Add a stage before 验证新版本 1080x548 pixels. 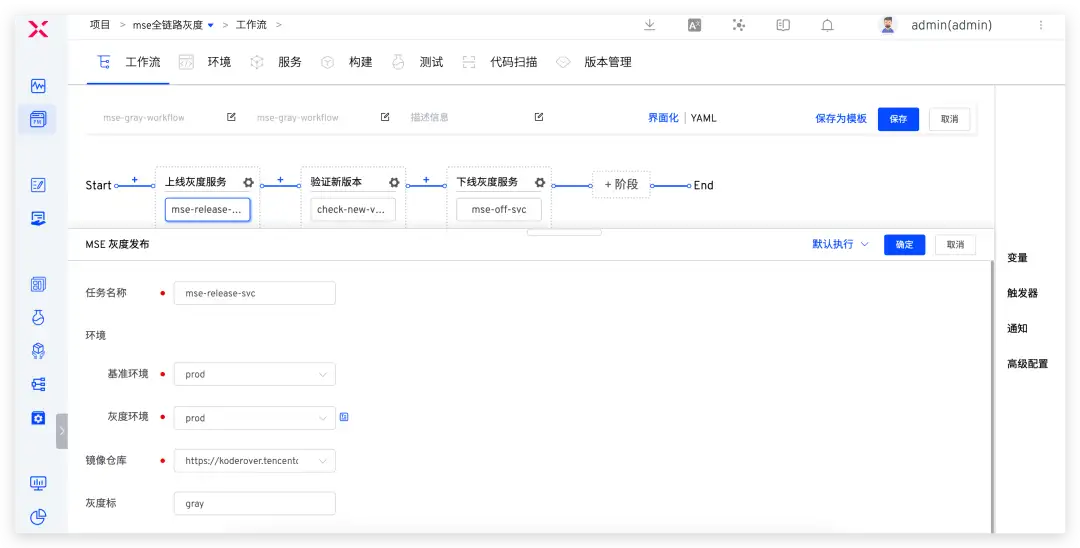(280, 180)
